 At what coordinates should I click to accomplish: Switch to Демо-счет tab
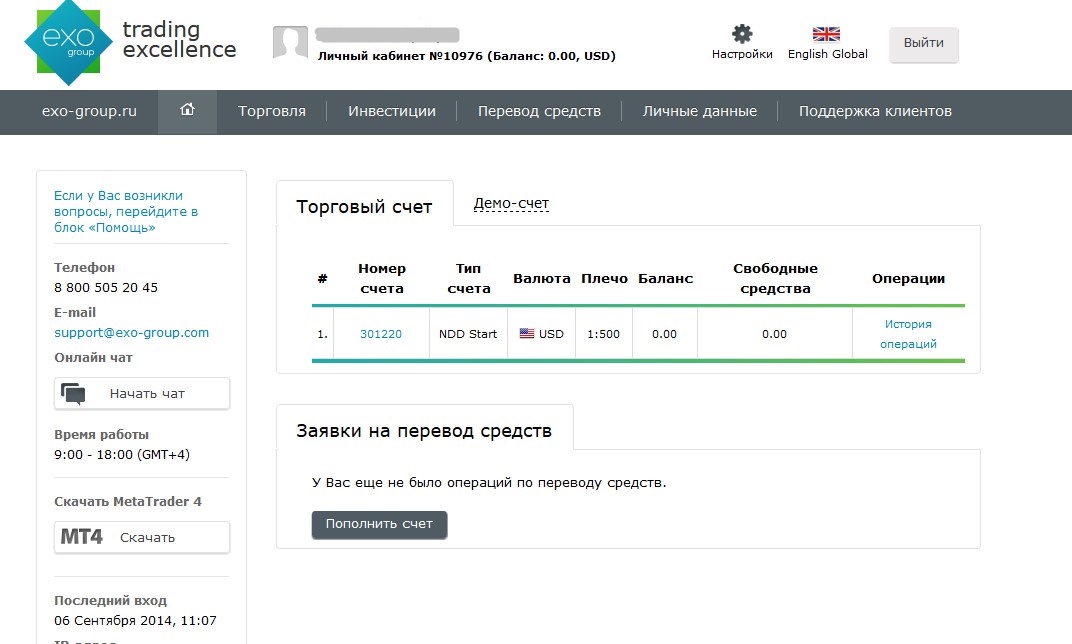pos(511,203)
